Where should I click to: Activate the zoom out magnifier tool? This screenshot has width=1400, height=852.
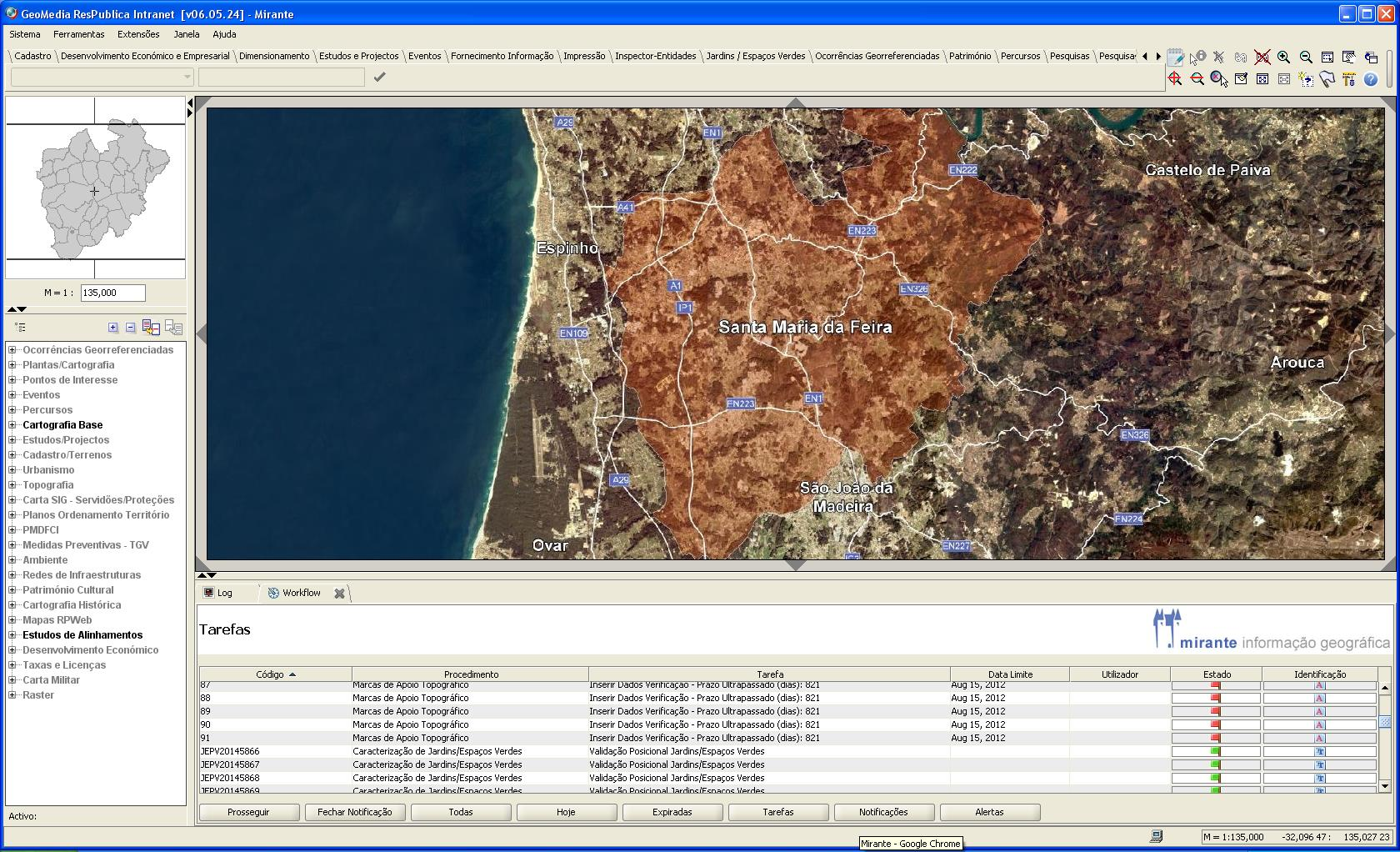[1306, 58]
